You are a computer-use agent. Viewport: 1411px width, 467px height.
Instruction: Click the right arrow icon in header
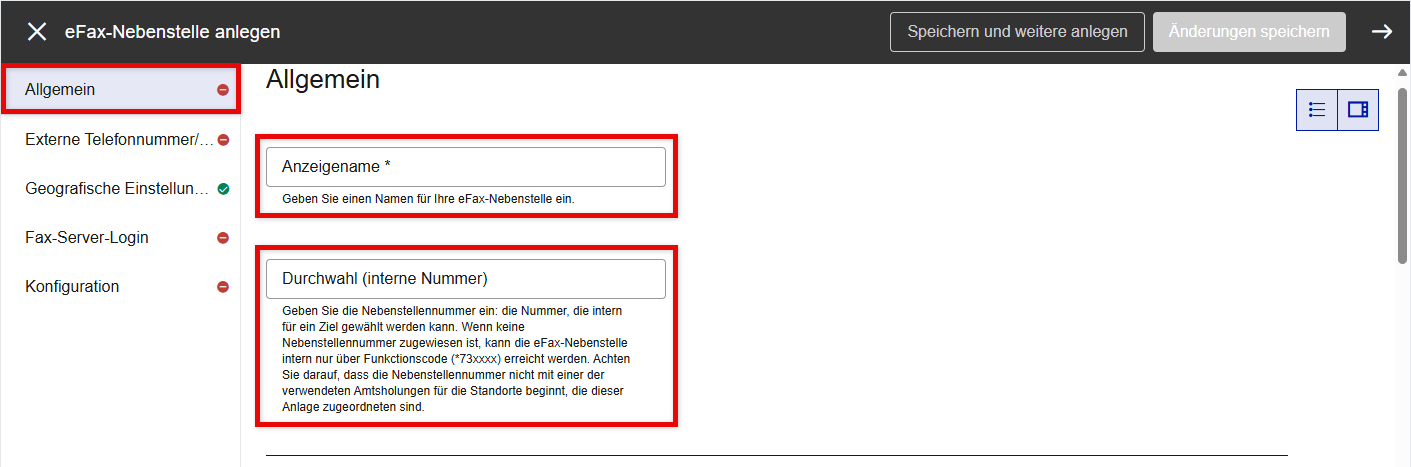coord(1382,32)
